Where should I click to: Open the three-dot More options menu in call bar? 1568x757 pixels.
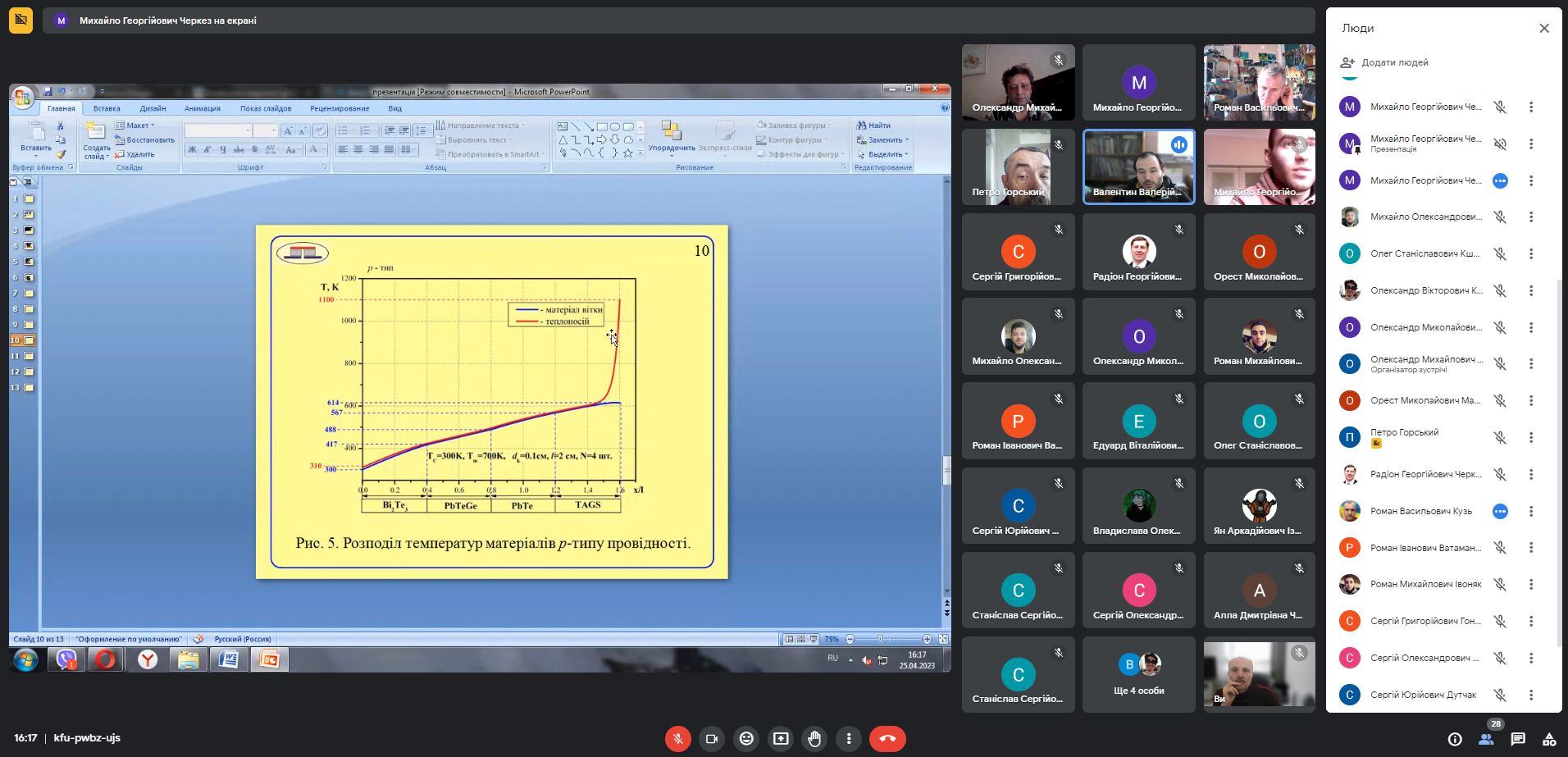[849, 739]
